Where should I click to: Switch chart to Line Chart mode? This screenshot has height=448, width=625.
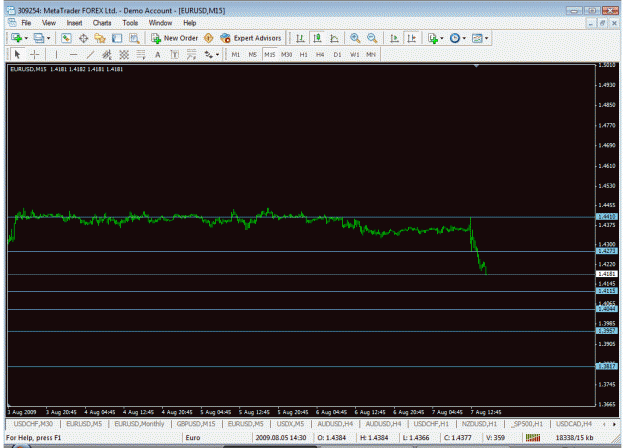click(334, 38)
